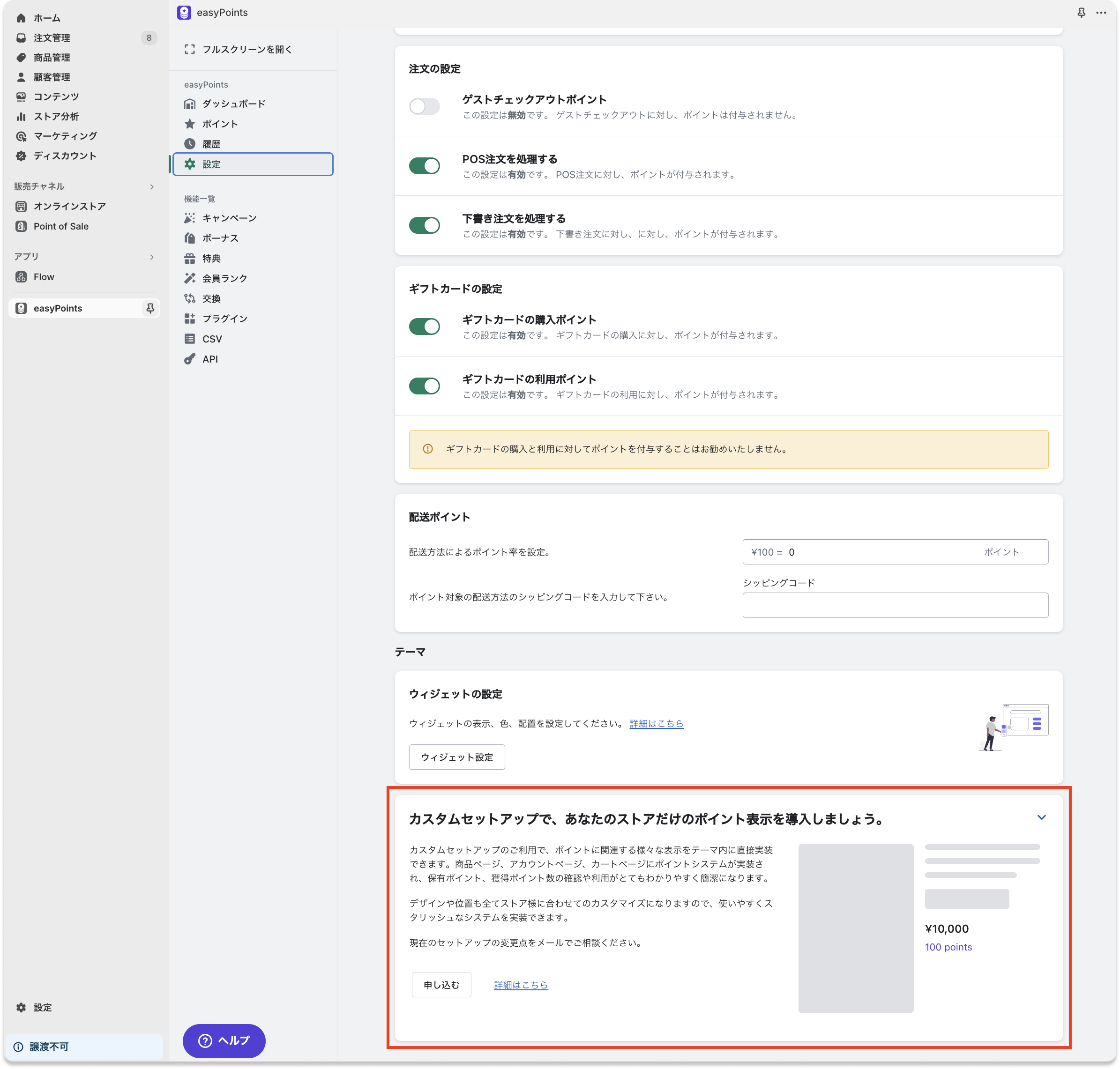The width and height of the screenshot is (1120, 1069).
Task: Open the ヘルプ button
Action: coord(224,1040)
